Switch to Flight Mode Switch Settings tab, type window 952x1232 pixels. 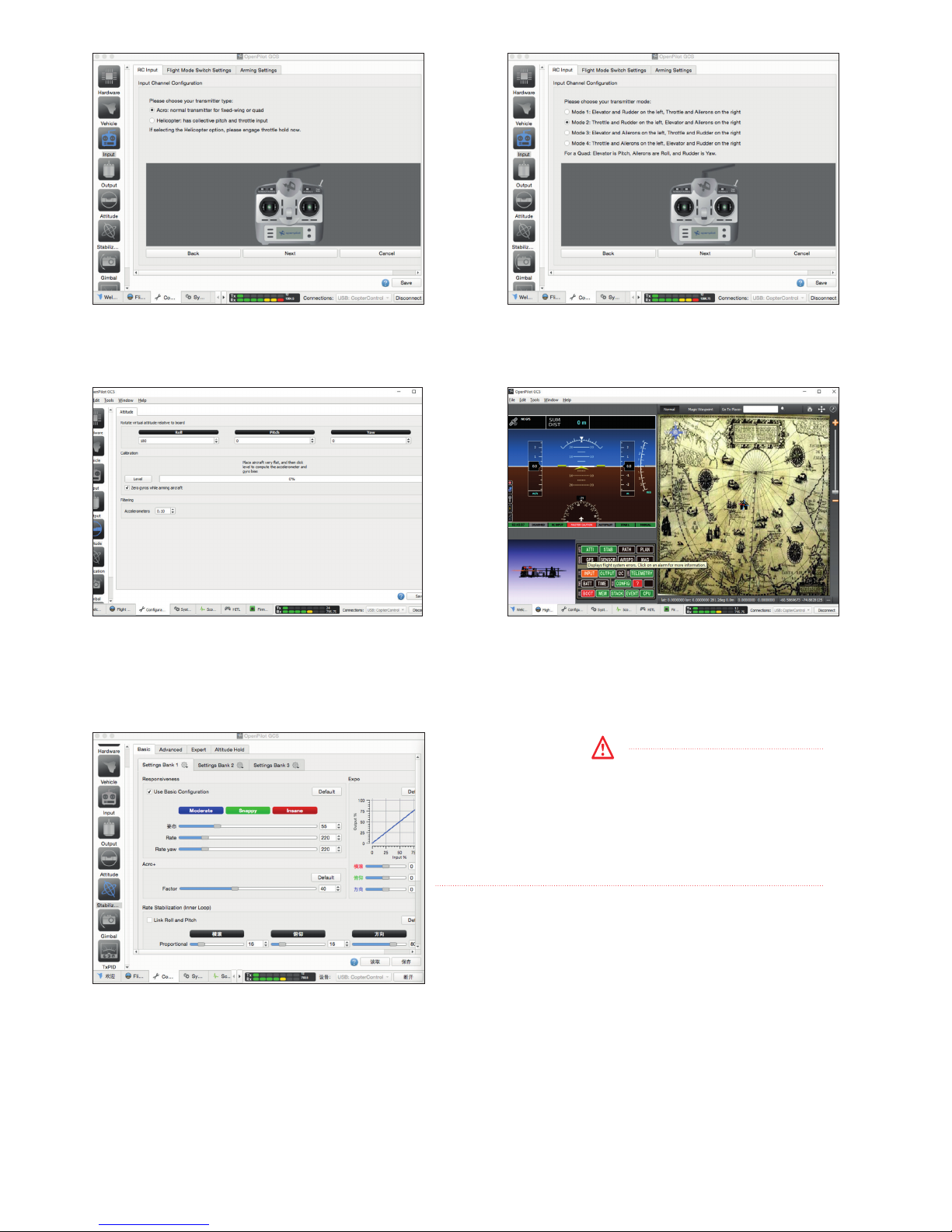pyautogui.click(x=199, y=70)
